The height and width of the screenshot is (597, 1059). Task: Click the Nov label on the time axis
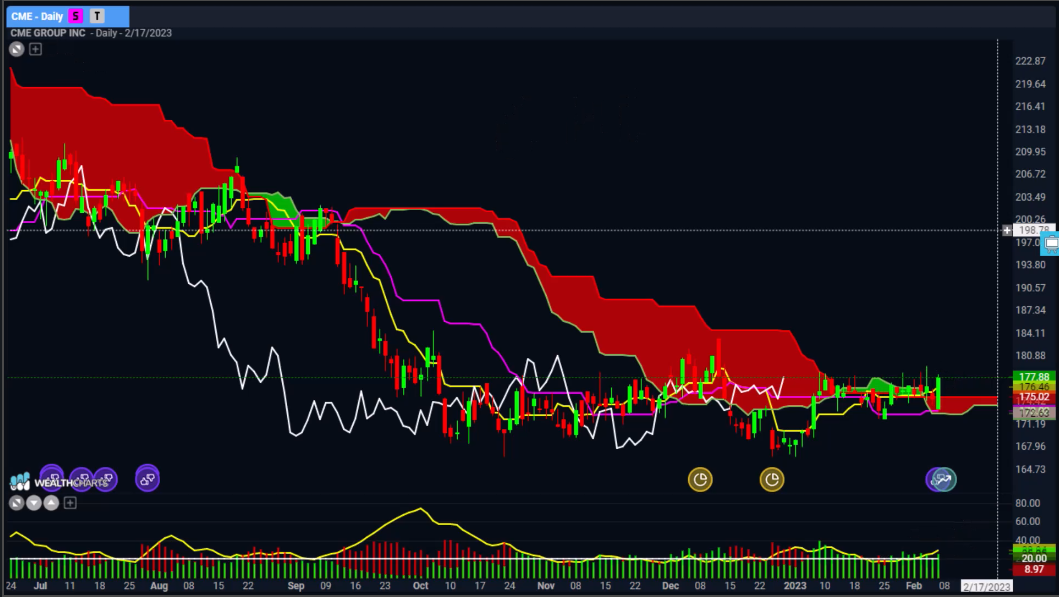click(546, 586)
